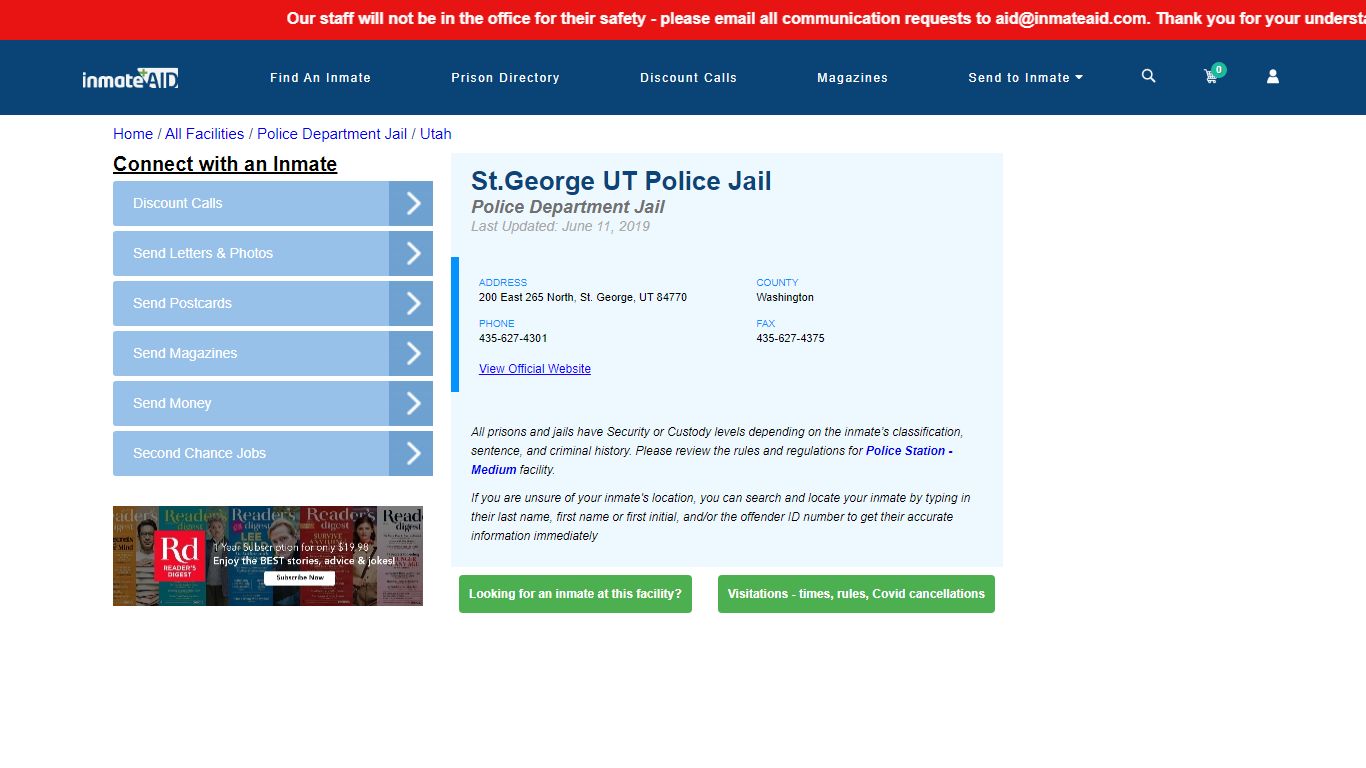1366x768 pixels.
Task: Click the arrow beside Send Letters & Photos
Action: click(411, 254)
